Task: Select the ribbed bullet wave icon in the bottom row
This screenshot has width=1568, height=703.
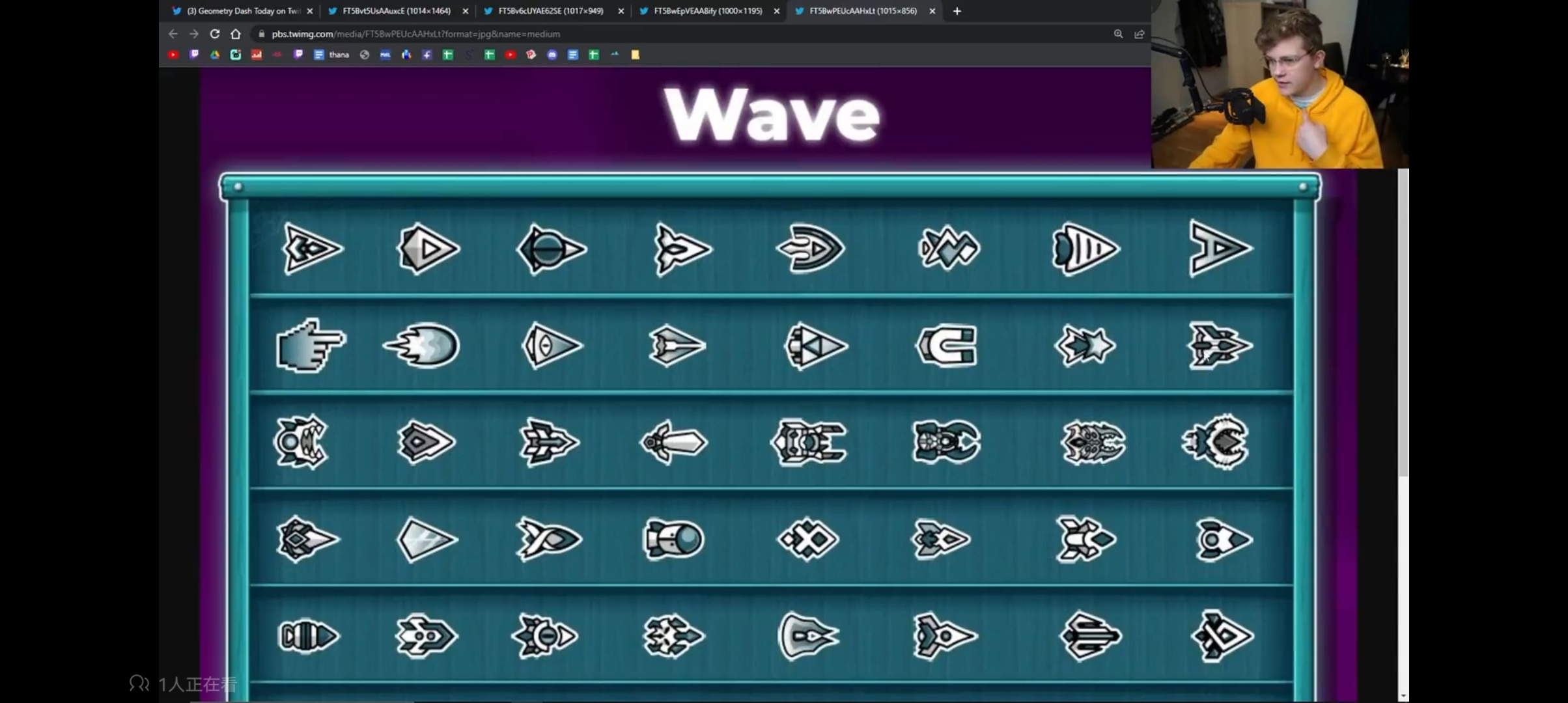Action: (309, 637)
